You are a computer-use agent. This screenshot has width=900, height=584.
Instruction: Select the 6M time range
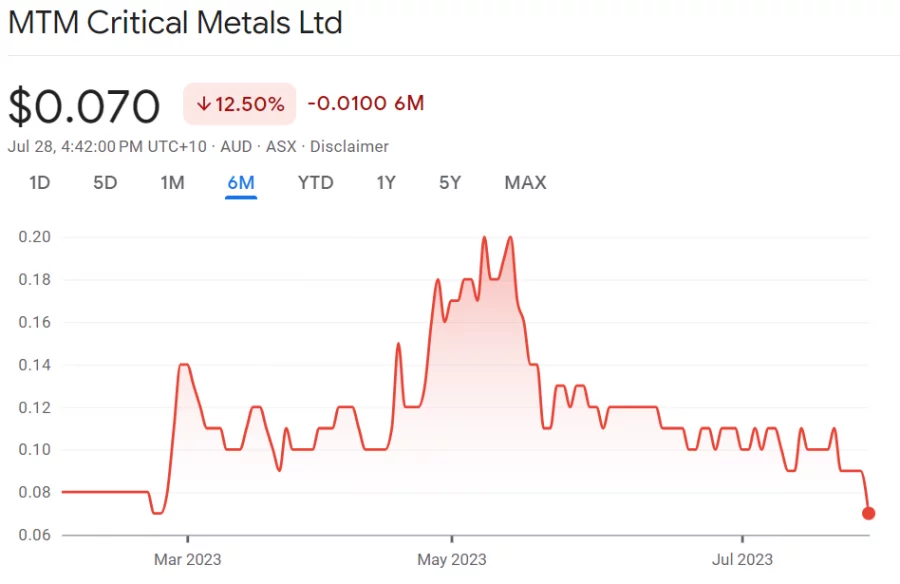[x=242, y=183]
